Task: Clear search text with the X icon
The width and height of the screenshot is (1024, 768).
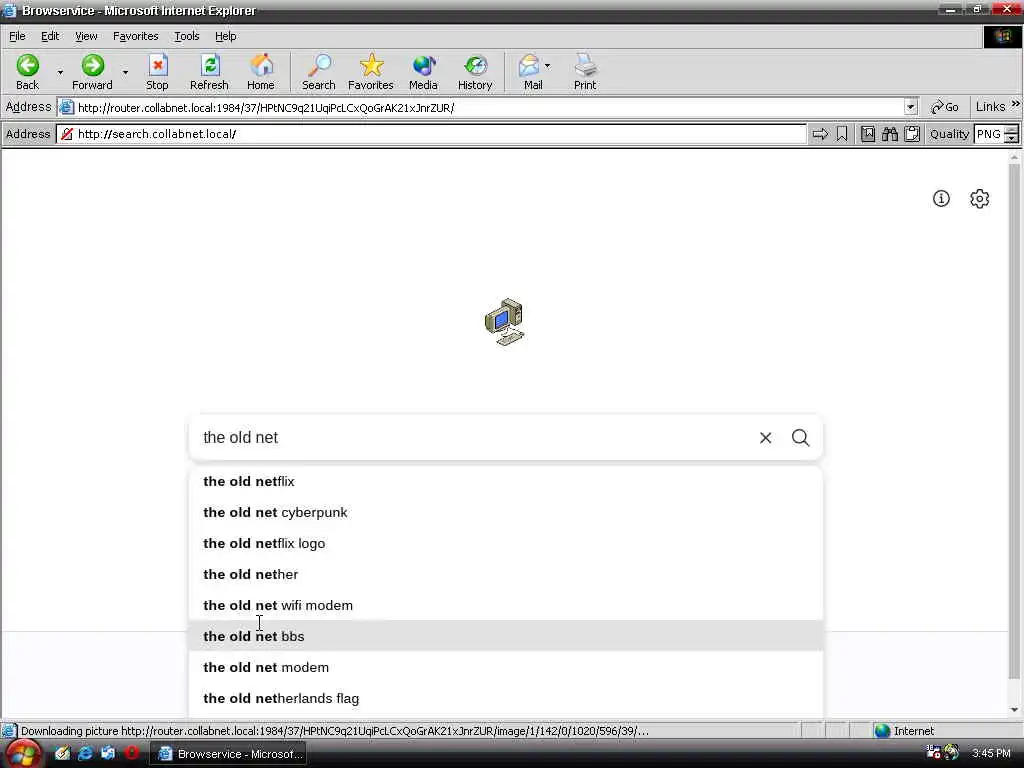Action: (x=765, y=438)
